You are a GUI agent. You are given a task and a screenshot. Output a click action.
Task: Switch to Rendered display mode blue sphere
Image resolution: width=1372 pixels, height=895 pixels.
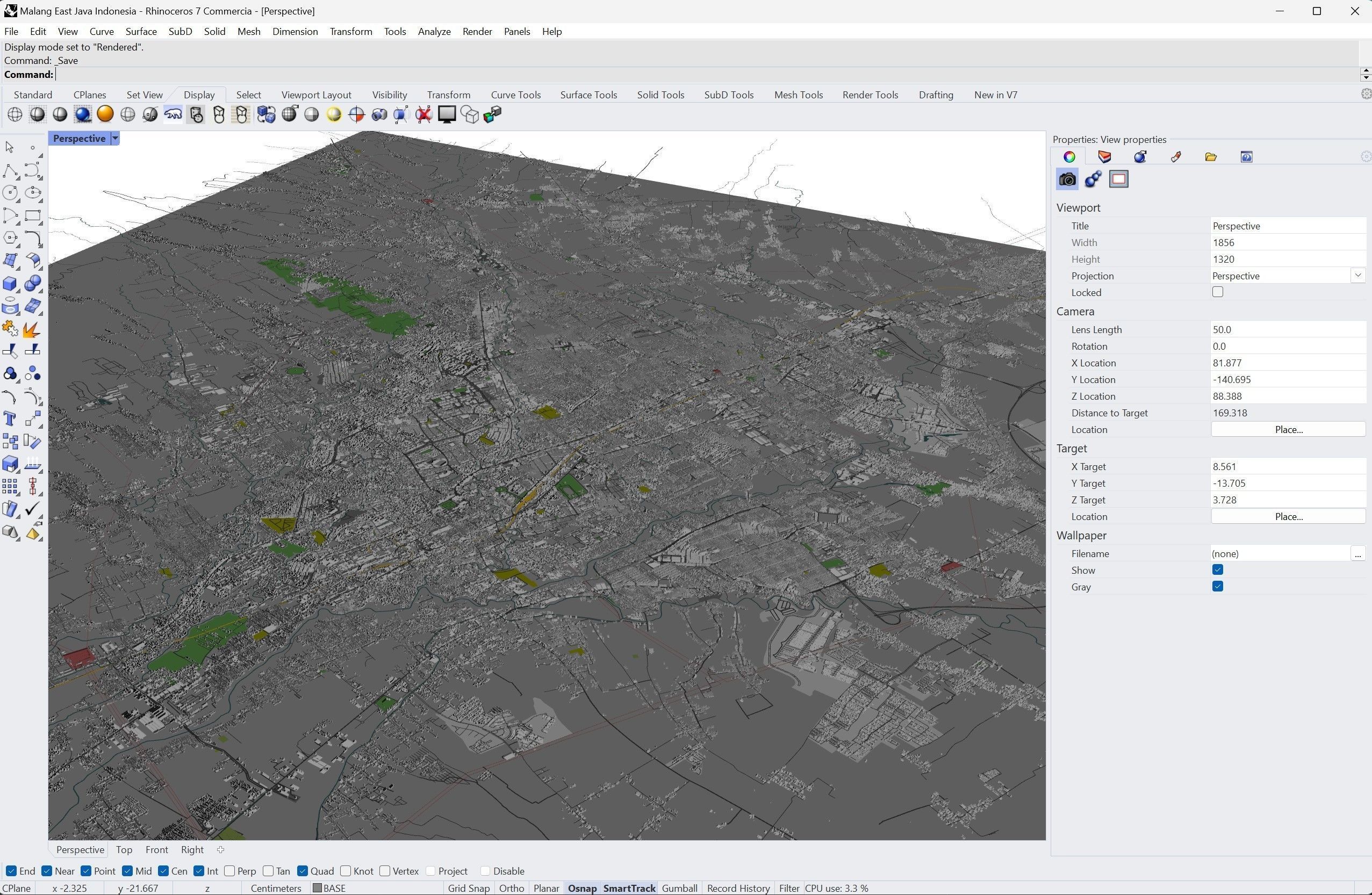point(82,114)
